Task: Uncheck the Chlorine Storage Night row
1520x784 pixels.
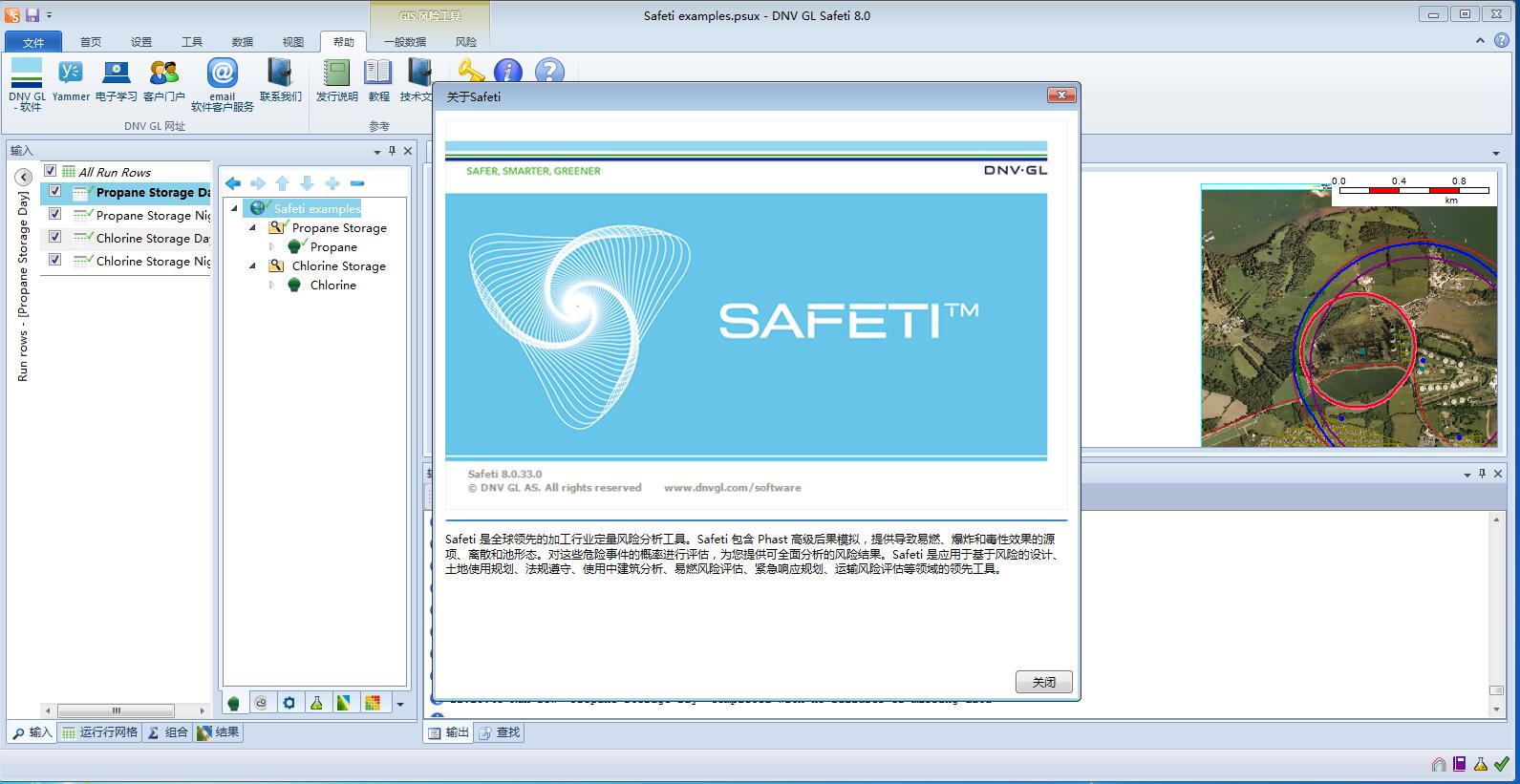Action: point(55,260)
